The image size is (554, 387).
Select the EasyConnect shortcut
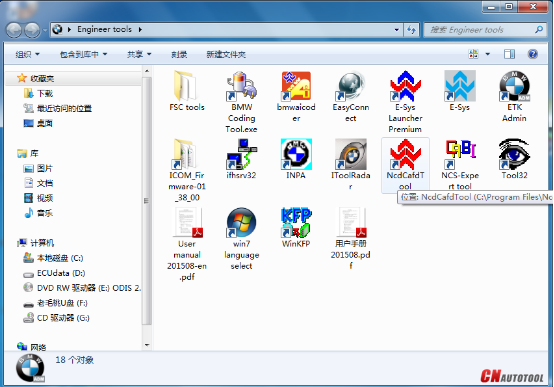tap(350, 96)
